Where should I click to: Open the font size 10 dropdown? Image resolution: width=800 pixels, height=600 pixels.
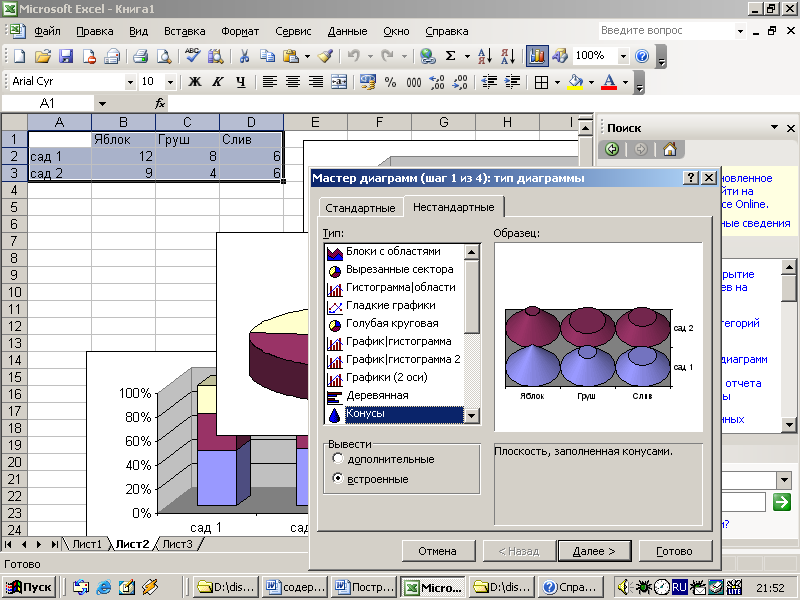pos(170,82)
